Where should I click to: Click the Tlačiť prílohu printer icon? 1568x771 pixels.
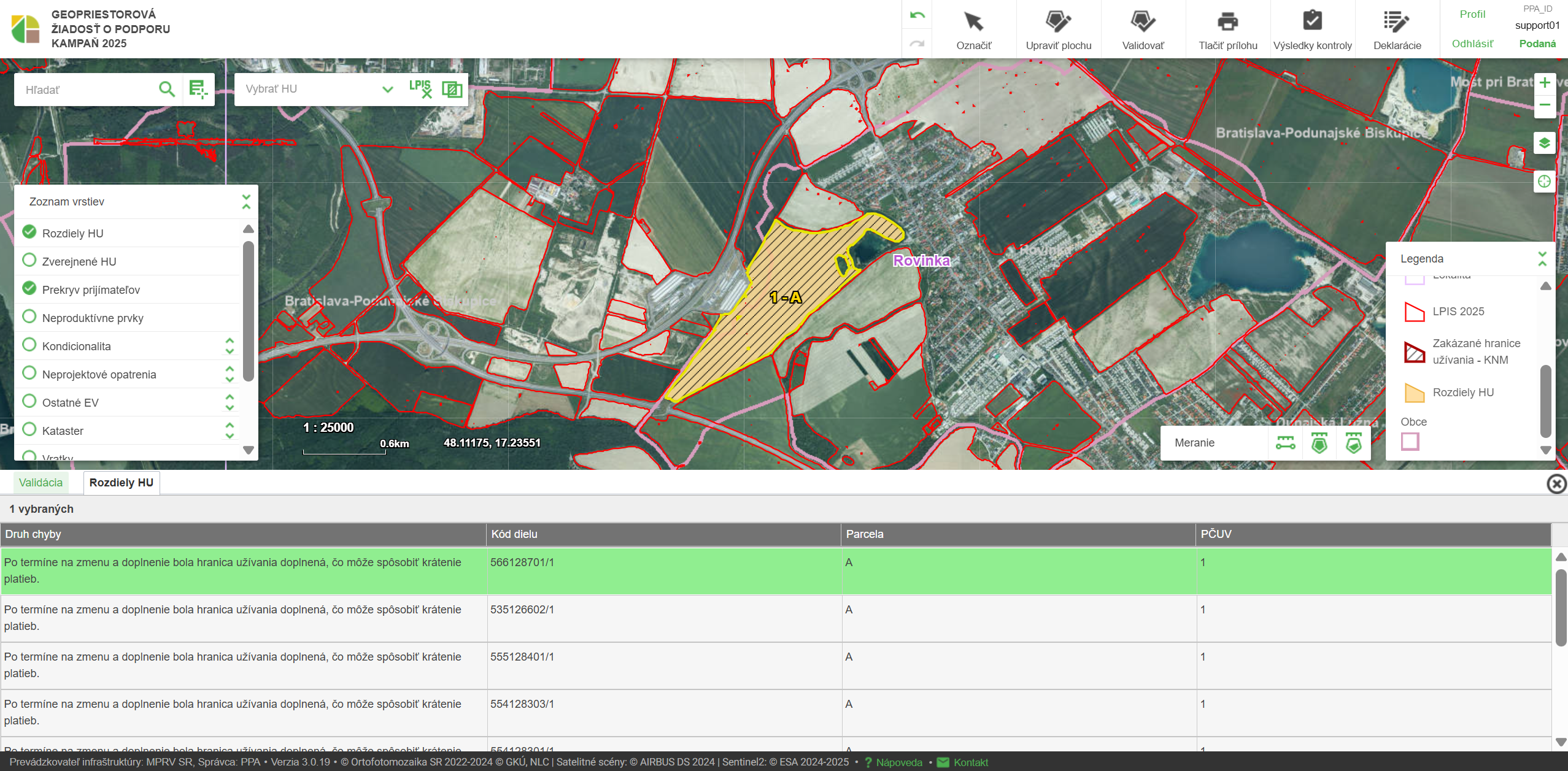point(1227,22)
